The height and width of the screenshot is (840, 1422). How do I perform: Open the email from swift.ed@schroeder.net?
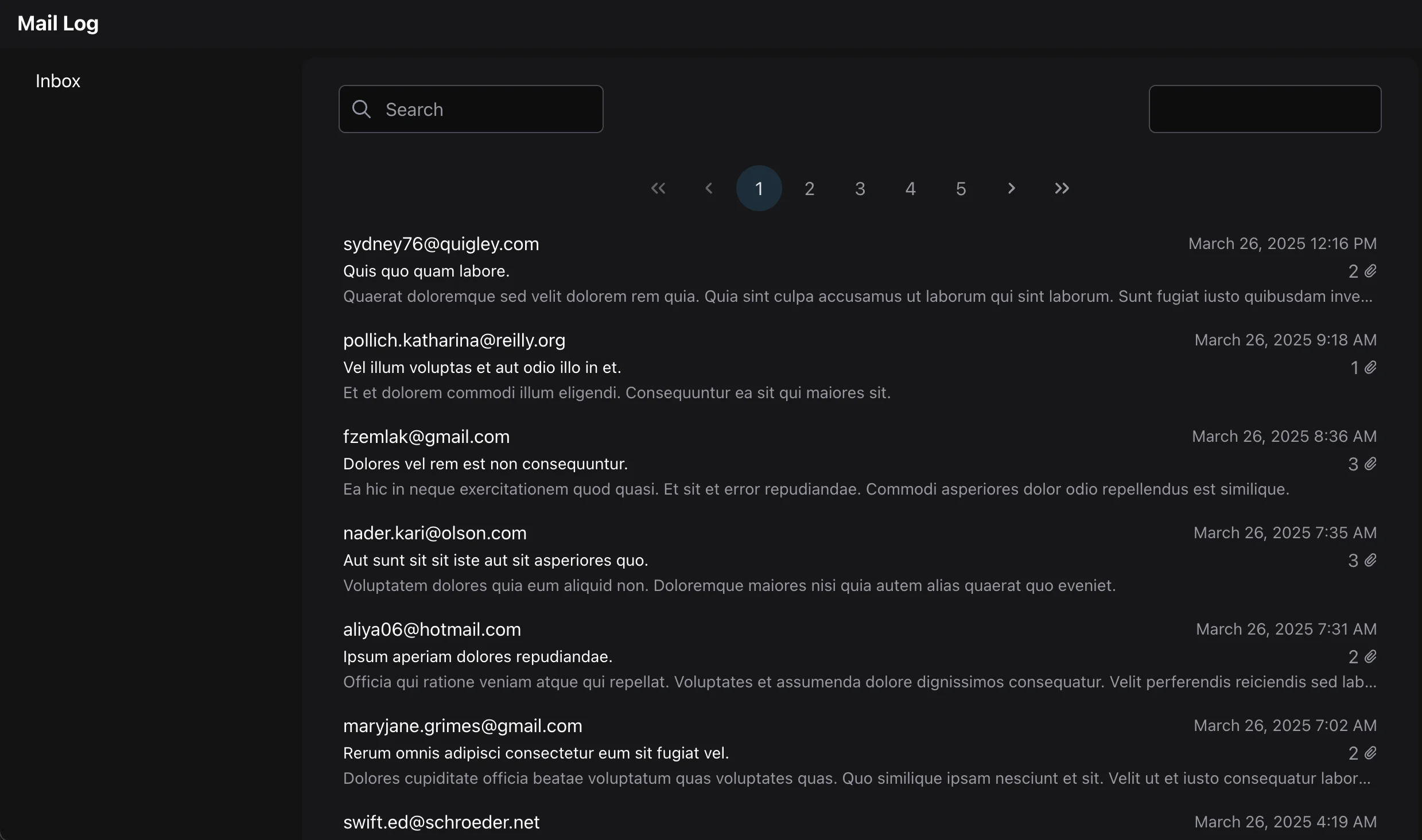[441, 822]
